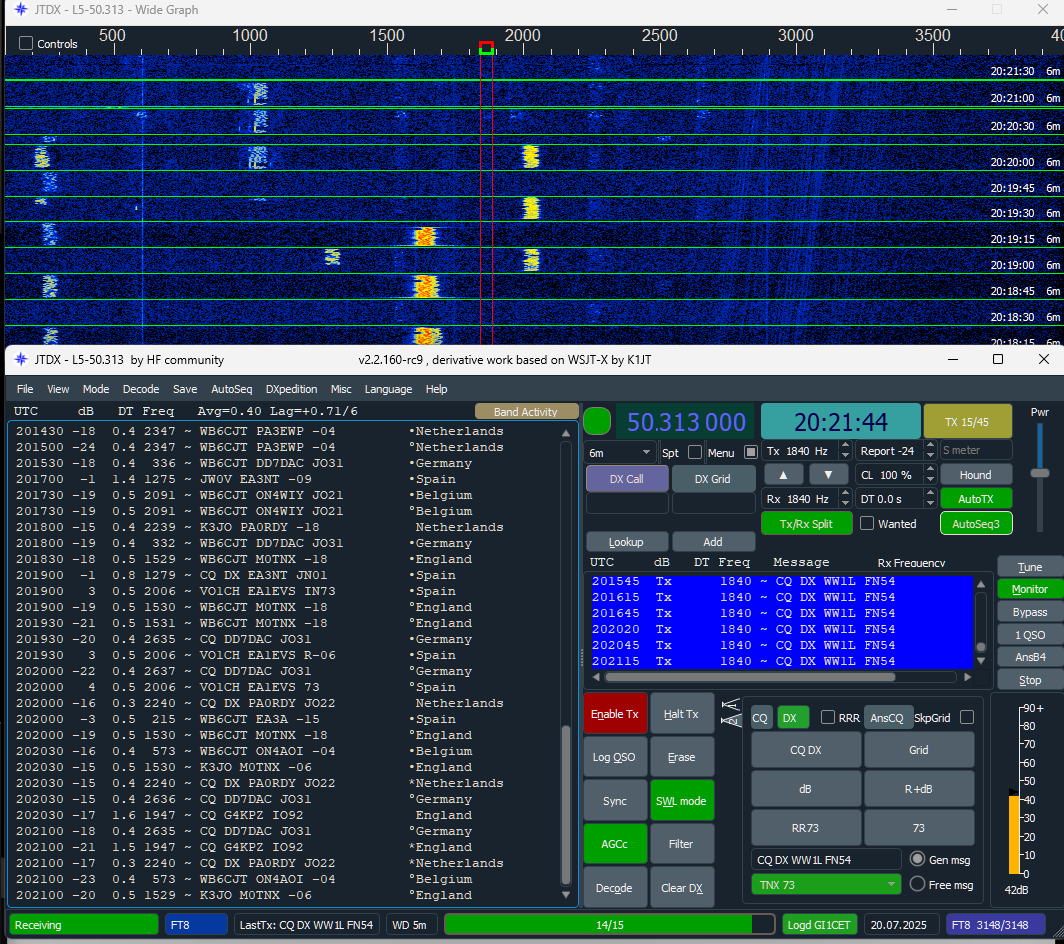Viewport: 1064px width, 944px height.
Task: Select the Free msg radio button
Action: point(917,884)
